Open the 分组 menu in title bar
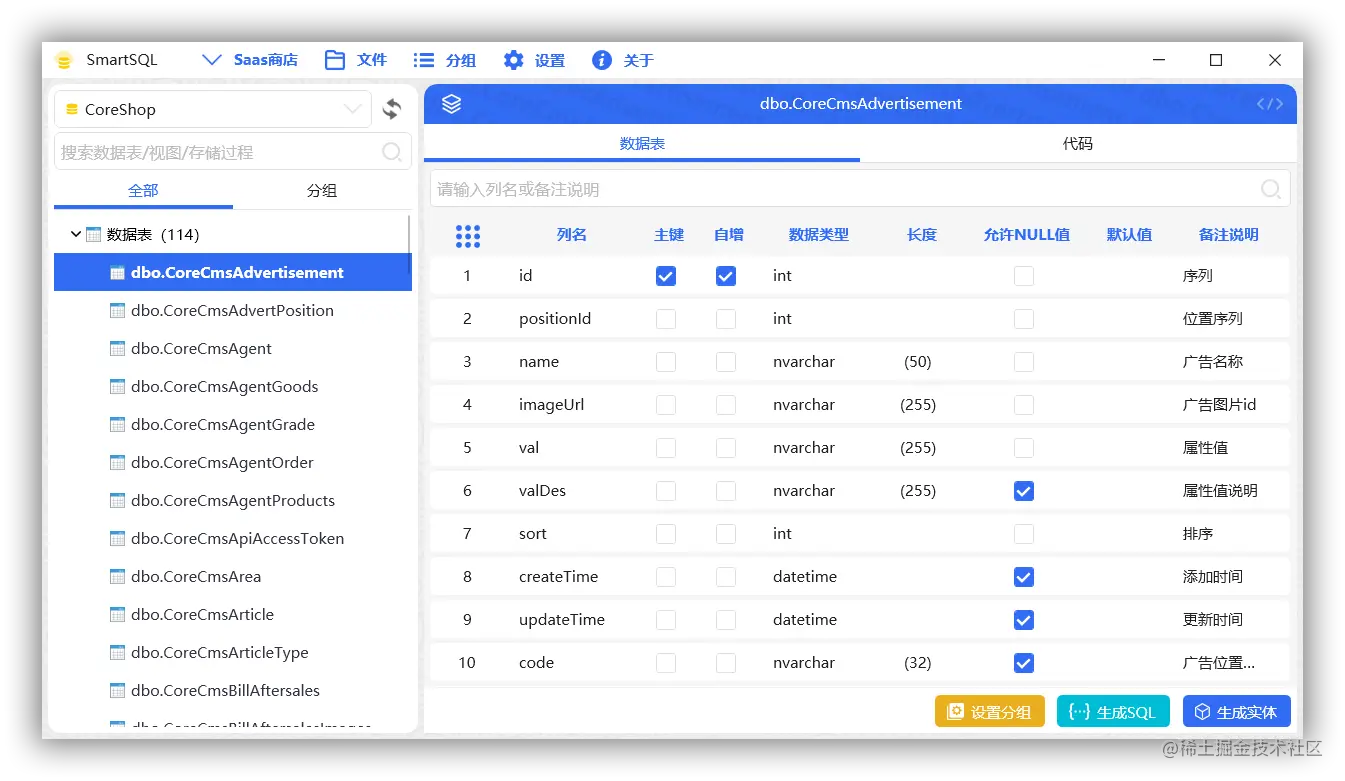Screen dimensions: 1345x781 tap(445, 60)
